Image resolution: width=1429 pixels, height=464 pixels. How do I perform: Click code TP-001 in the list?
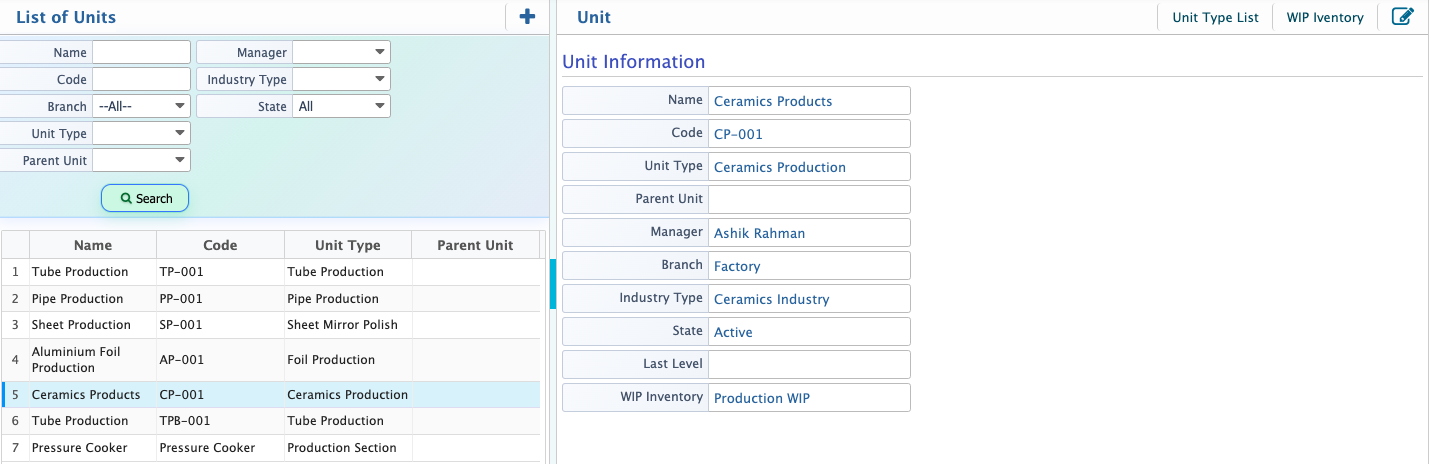pyautogui.click(x=181, y=272)
